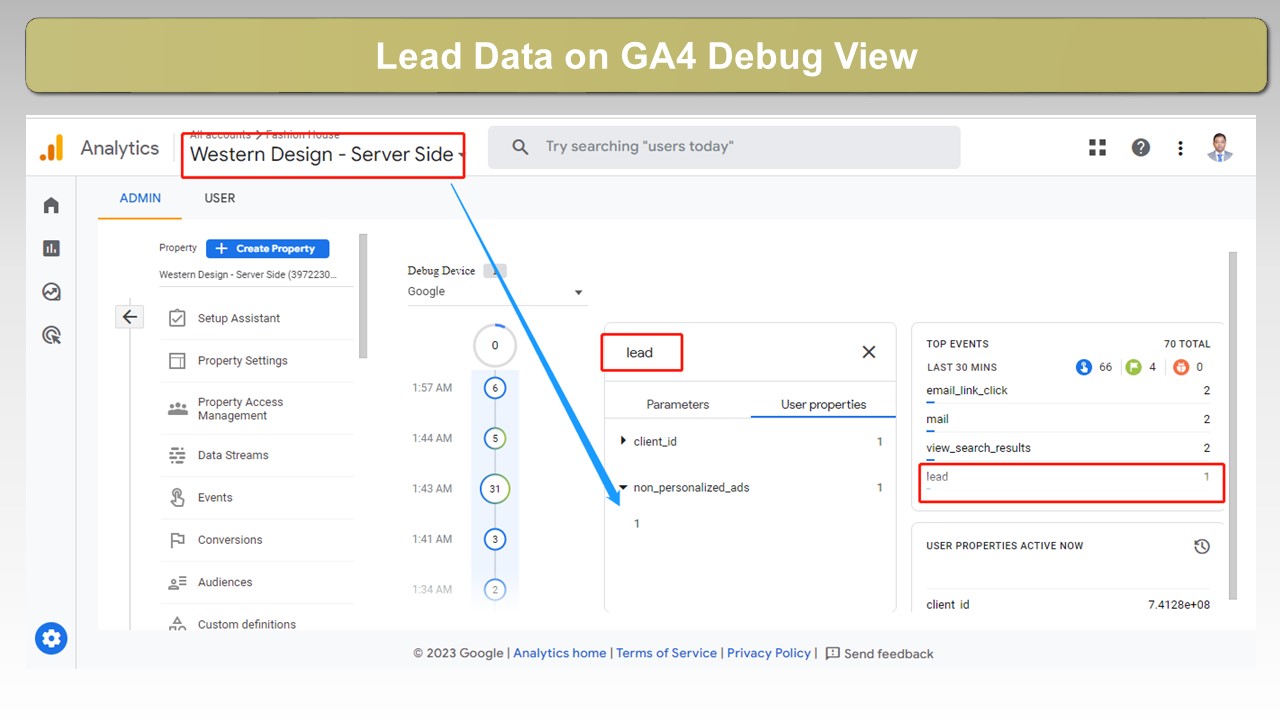1280x720 pixels.
Task: Click the Events hand icon
Action: (x=177, y=497)
